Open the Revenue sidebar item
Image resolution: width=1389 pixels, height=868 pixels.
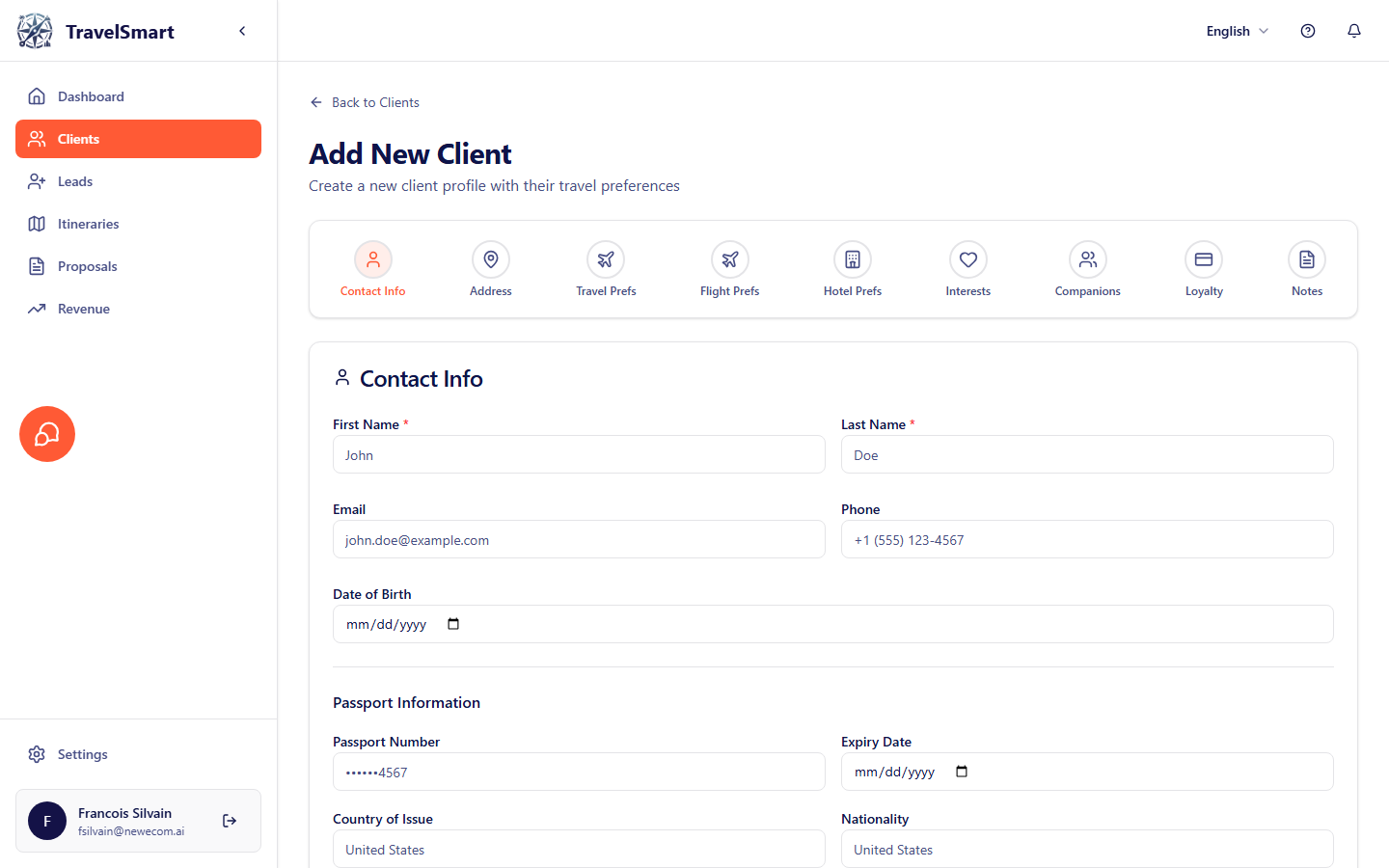coord(82,308)
